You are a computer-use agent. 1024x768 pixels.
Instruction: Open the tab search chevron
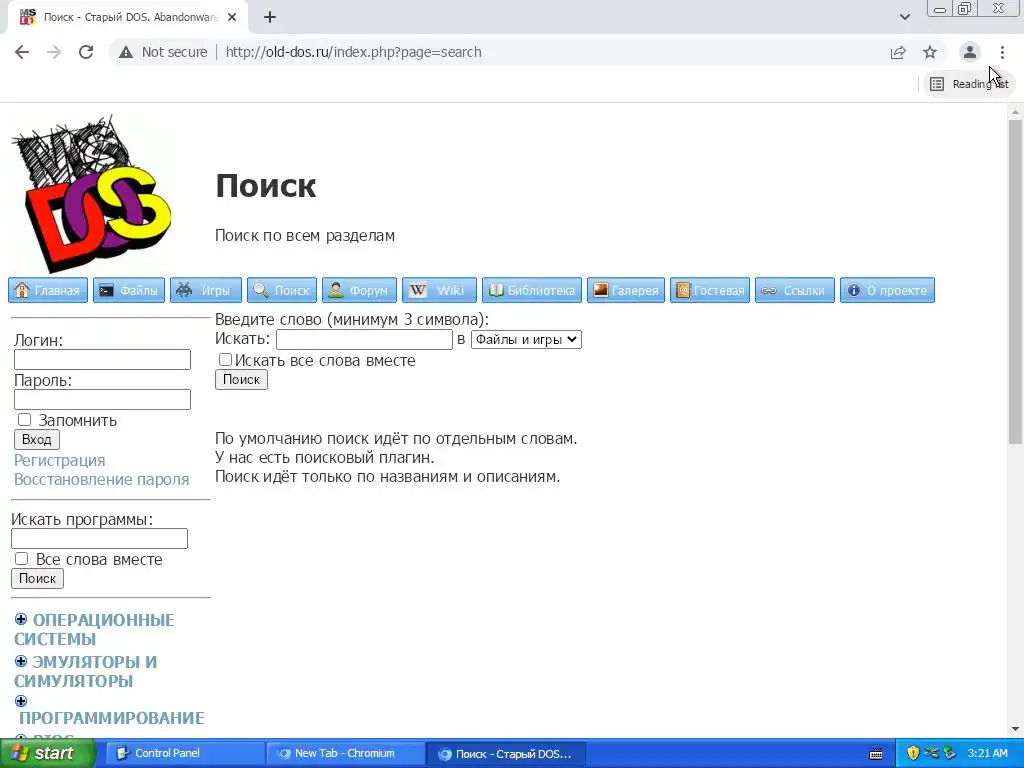(x=904, y=17)
